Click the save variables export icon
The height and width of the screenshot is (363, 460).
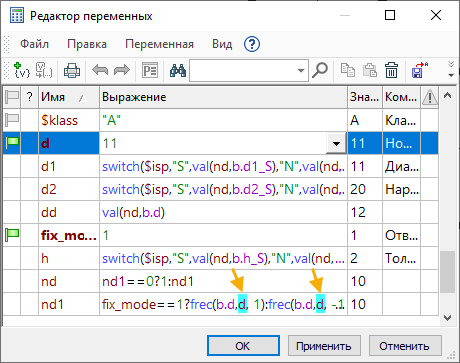420,70
